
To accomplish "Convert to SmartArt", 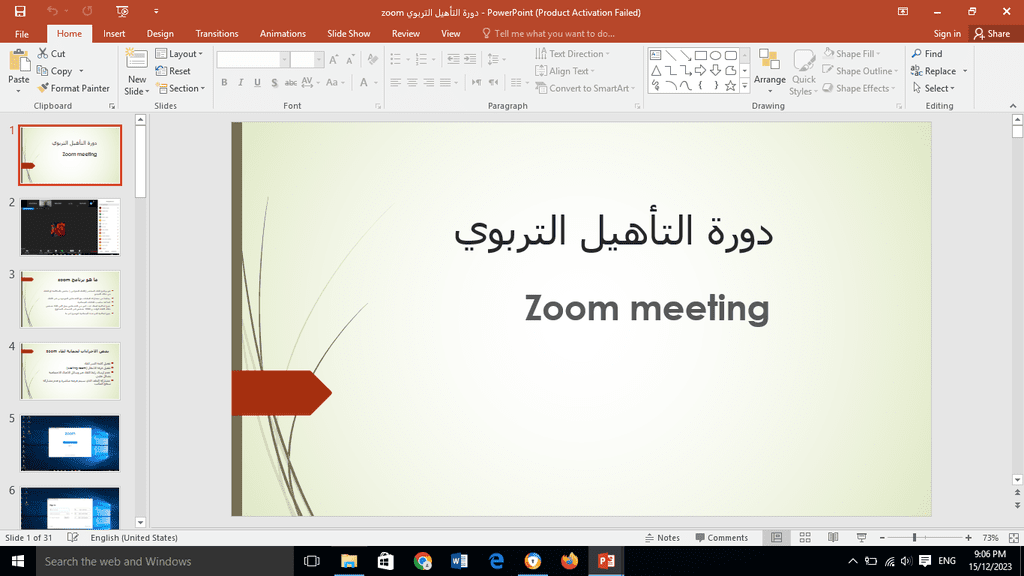I will tap(584, 88).
